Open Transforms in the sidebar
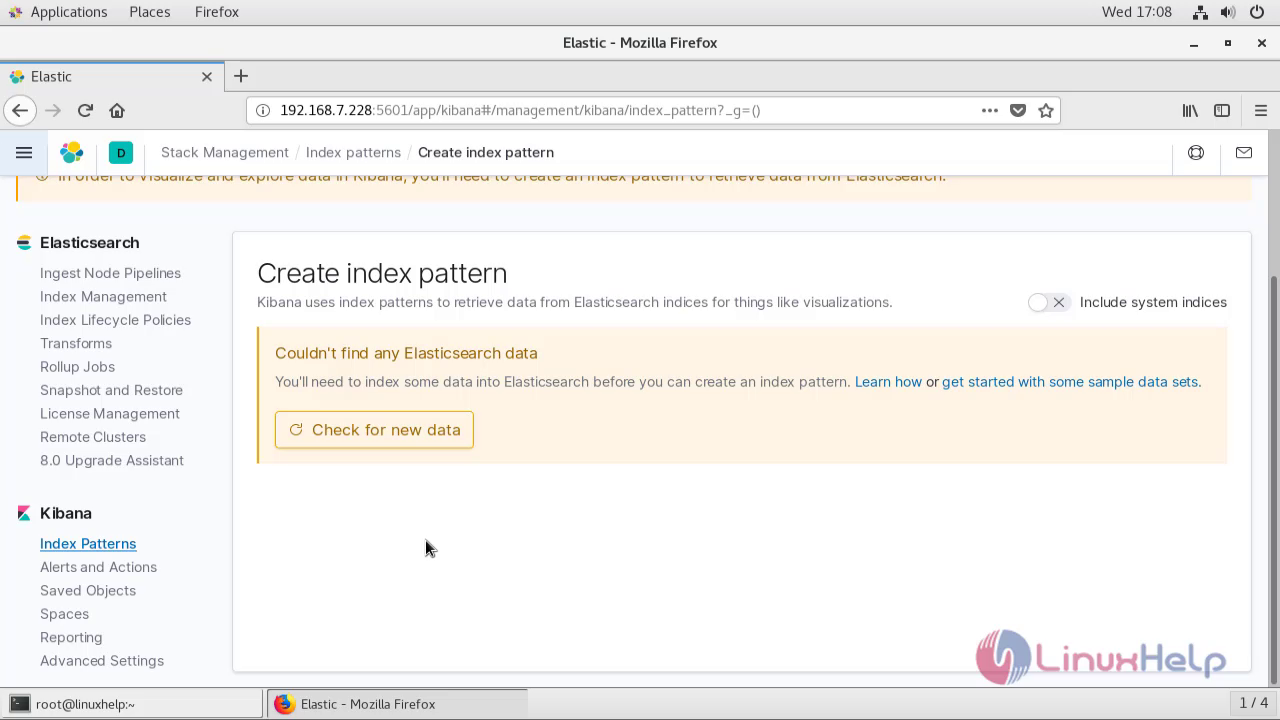The width and height of the screenshot is (1280, 720). pyautogui.click(x=76, y=343)
